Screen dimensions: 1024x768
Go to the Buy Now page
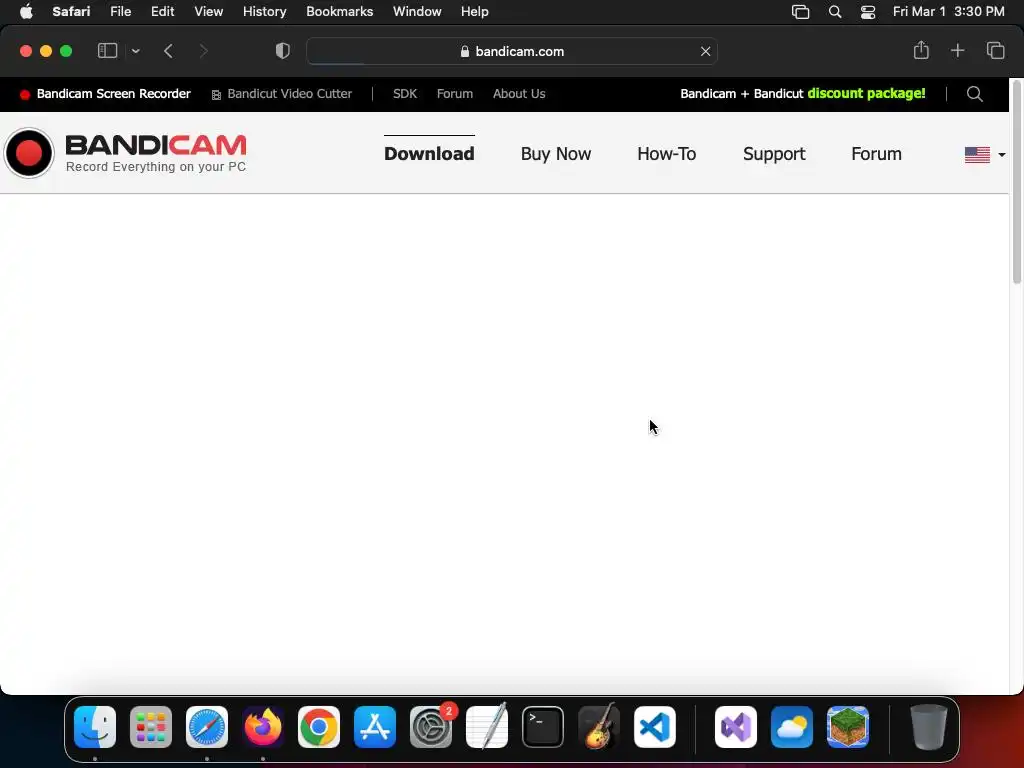(x=556, y=153)
